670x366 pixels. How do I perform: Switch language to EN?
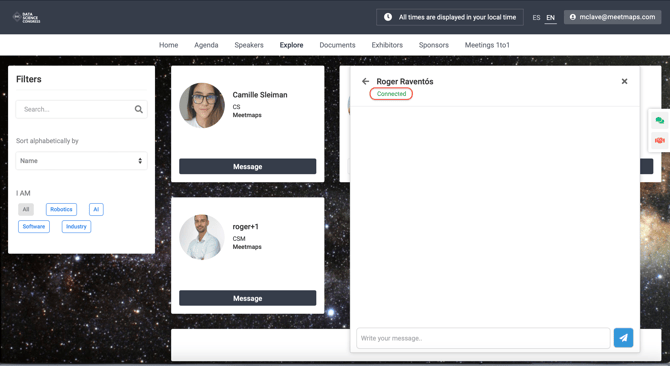(550, 18)
